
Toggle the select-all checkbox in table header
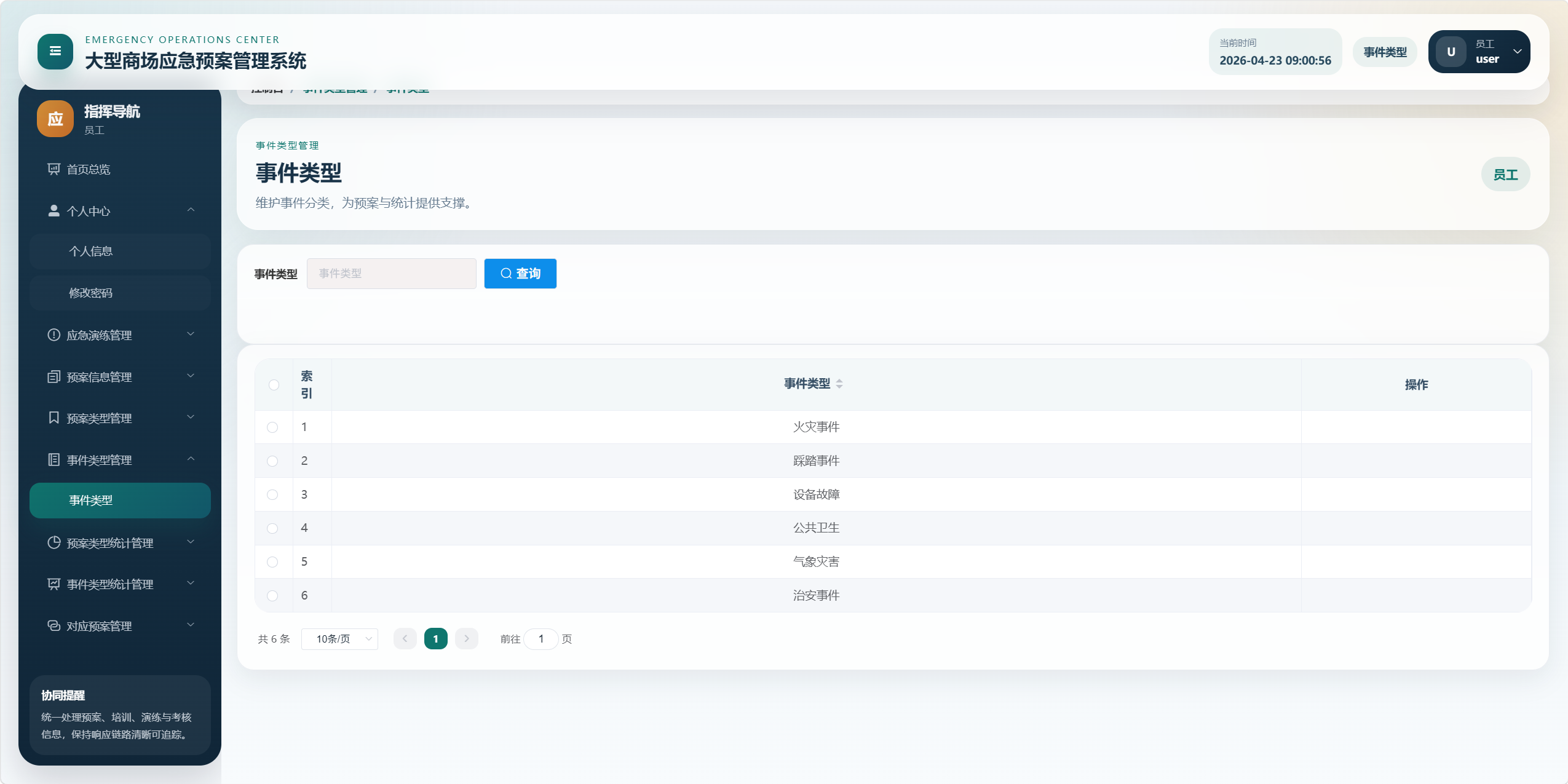(x=274, y=385)
